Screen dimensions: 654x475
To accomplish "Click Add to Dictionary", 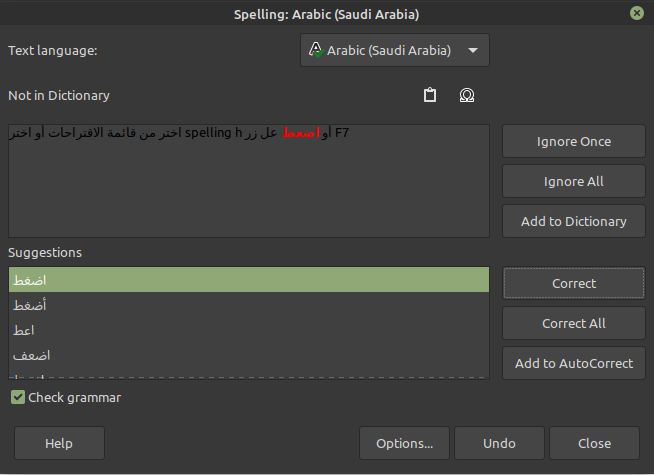I will click(x=573, y=221).
